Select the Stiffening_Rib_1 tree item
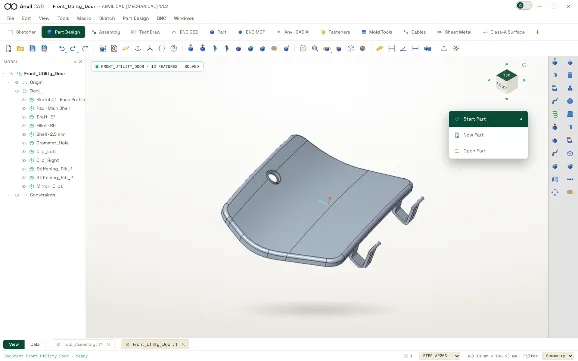 pos(55,169)
